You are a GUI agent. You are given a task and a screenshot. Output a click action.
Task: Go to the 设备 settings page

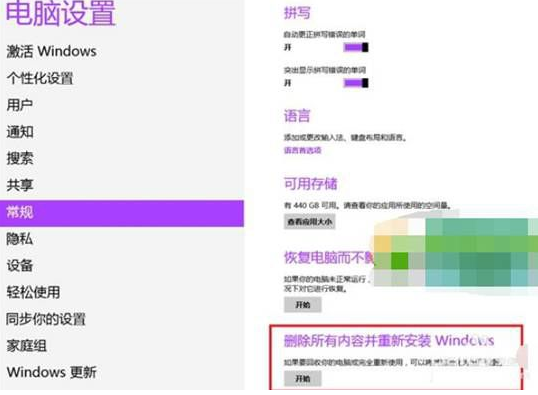tap(20, 266)
